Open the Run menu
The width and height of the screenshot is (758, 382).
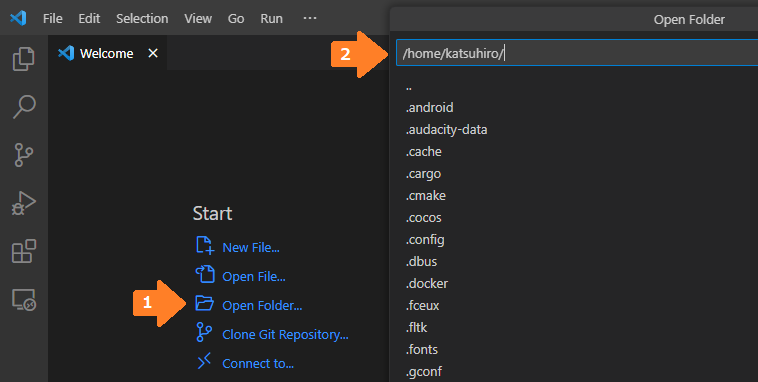click(x=271, y=18)
